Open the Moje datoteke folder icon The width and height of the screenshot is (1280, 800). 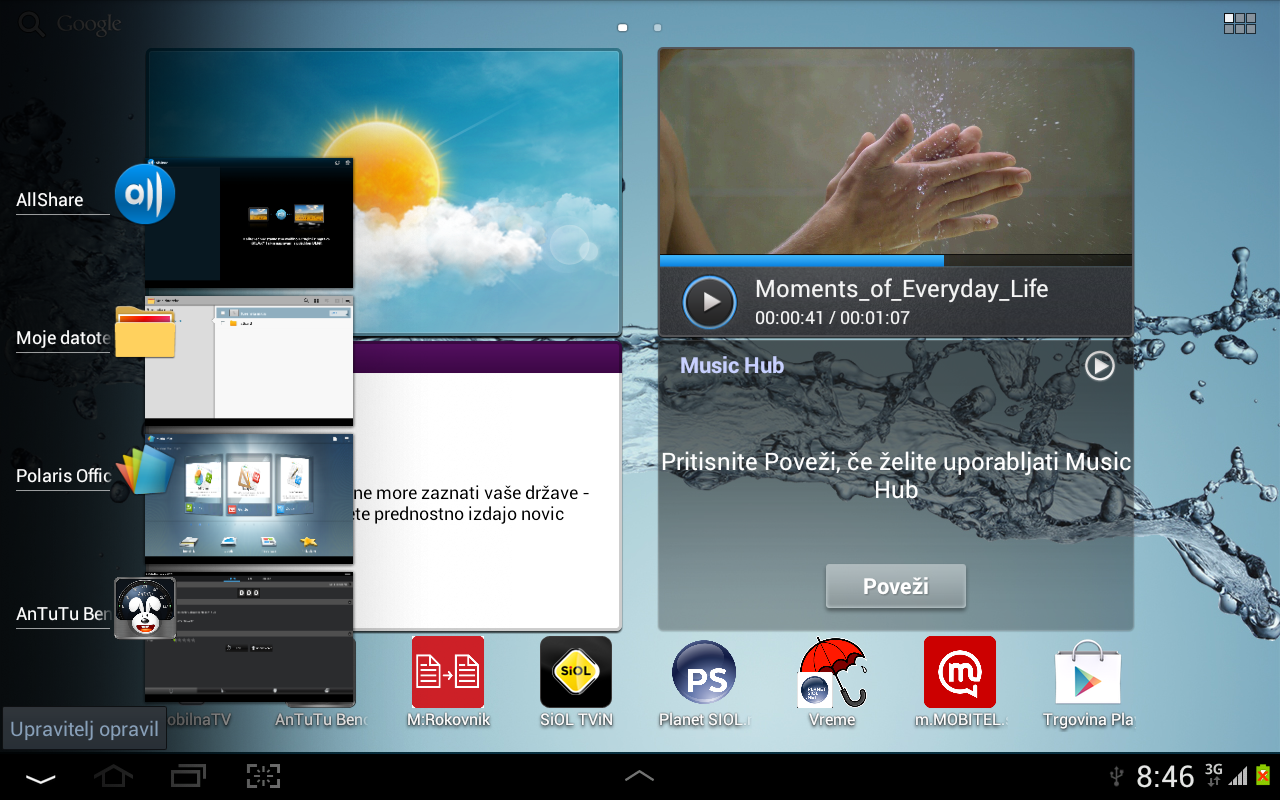[145, 332]
